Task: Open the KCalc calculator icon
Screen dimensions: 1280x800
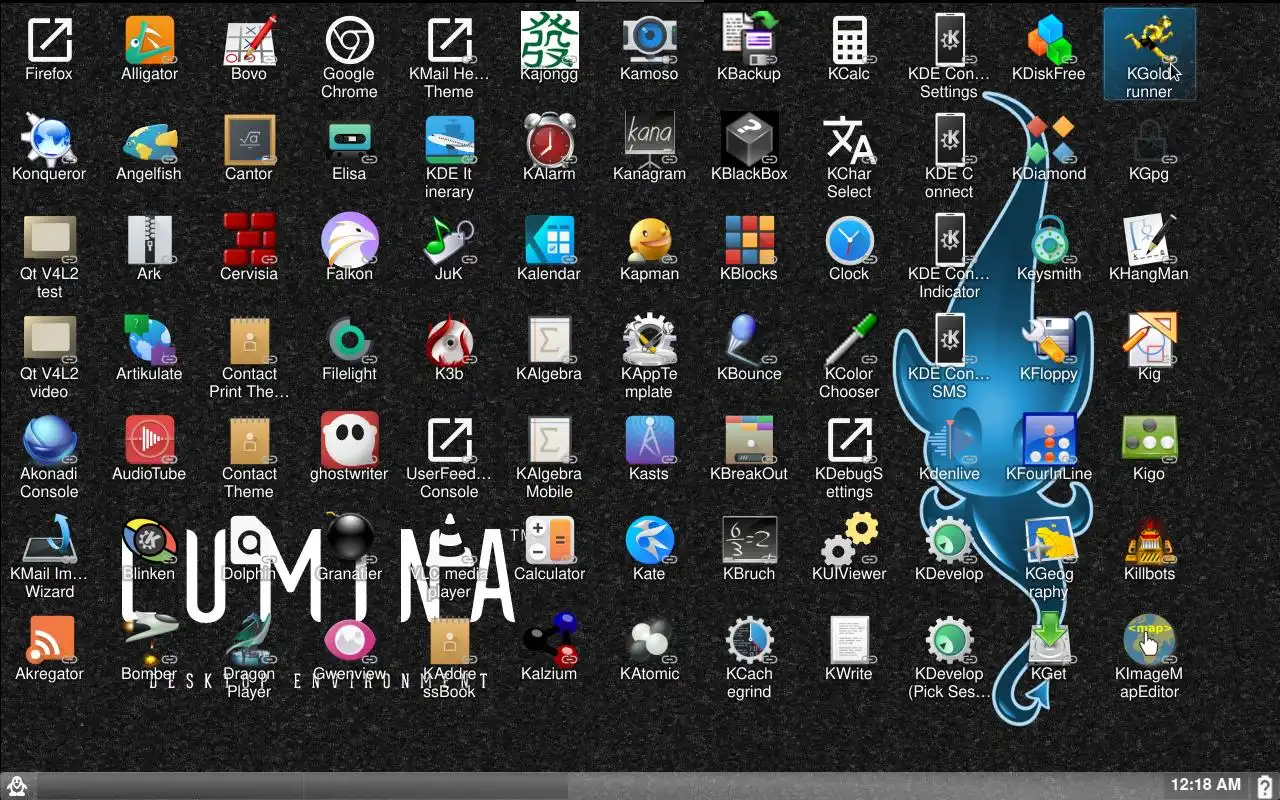Action: click(x=849, y=40)
